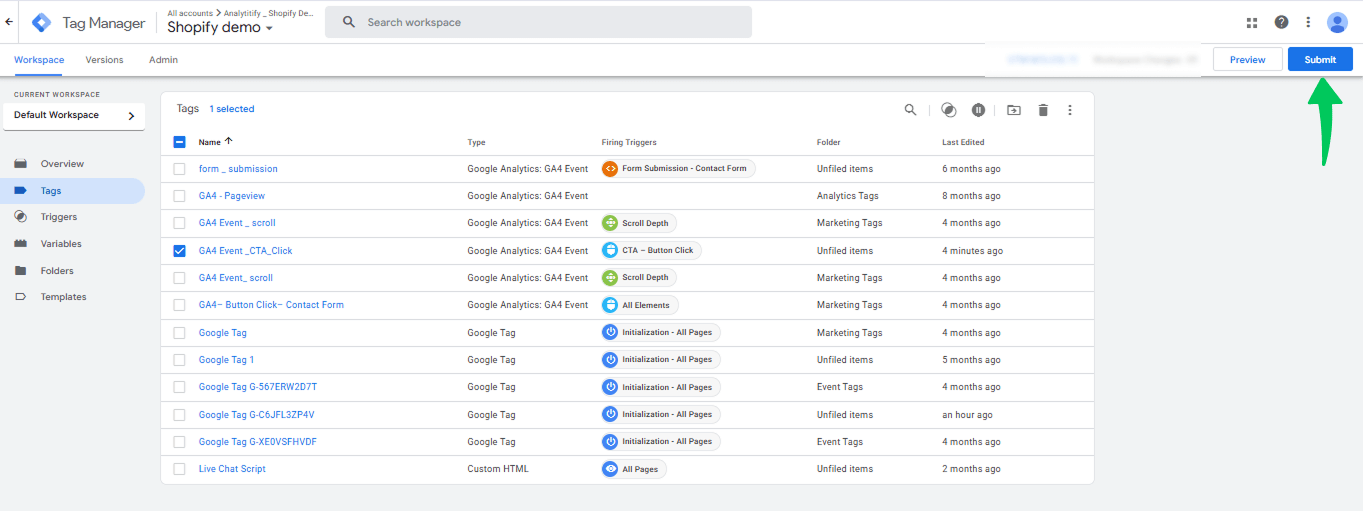1363x511 pixels.
Task: Select the Workspace tab
Action: pos(39,60)
